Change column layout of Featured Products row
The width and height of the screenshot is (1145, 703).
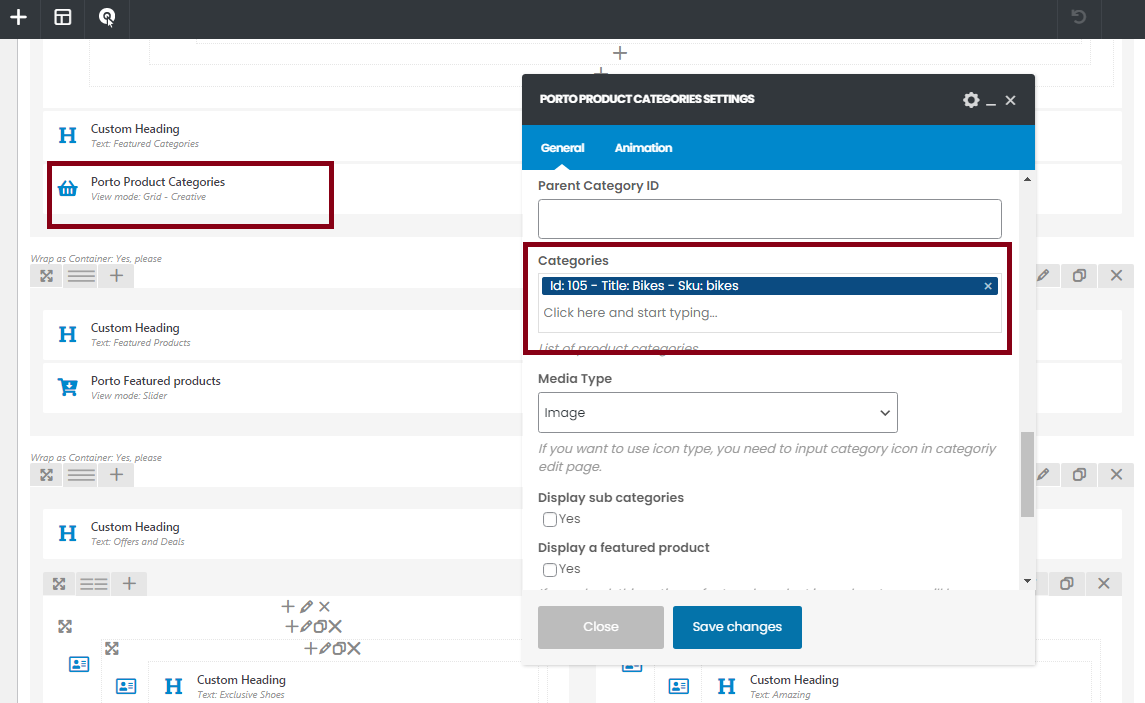[x=81, y=276]
